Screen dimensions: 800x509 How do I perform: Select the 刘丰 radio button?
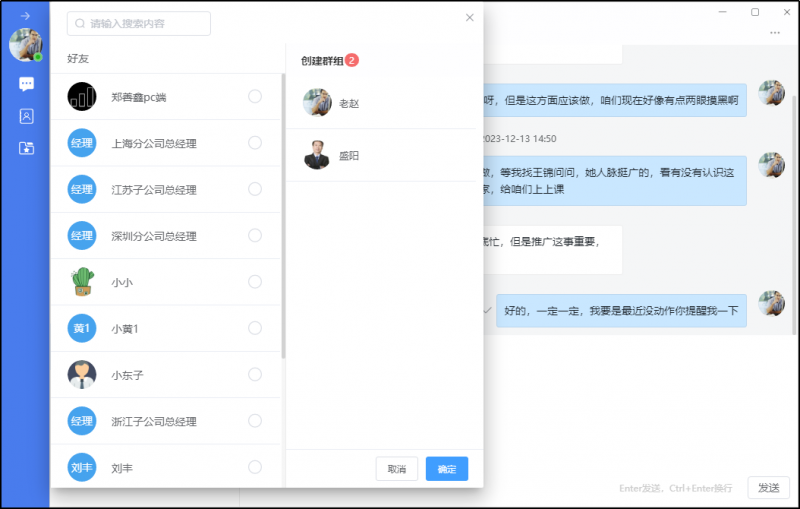pos(255,467)
